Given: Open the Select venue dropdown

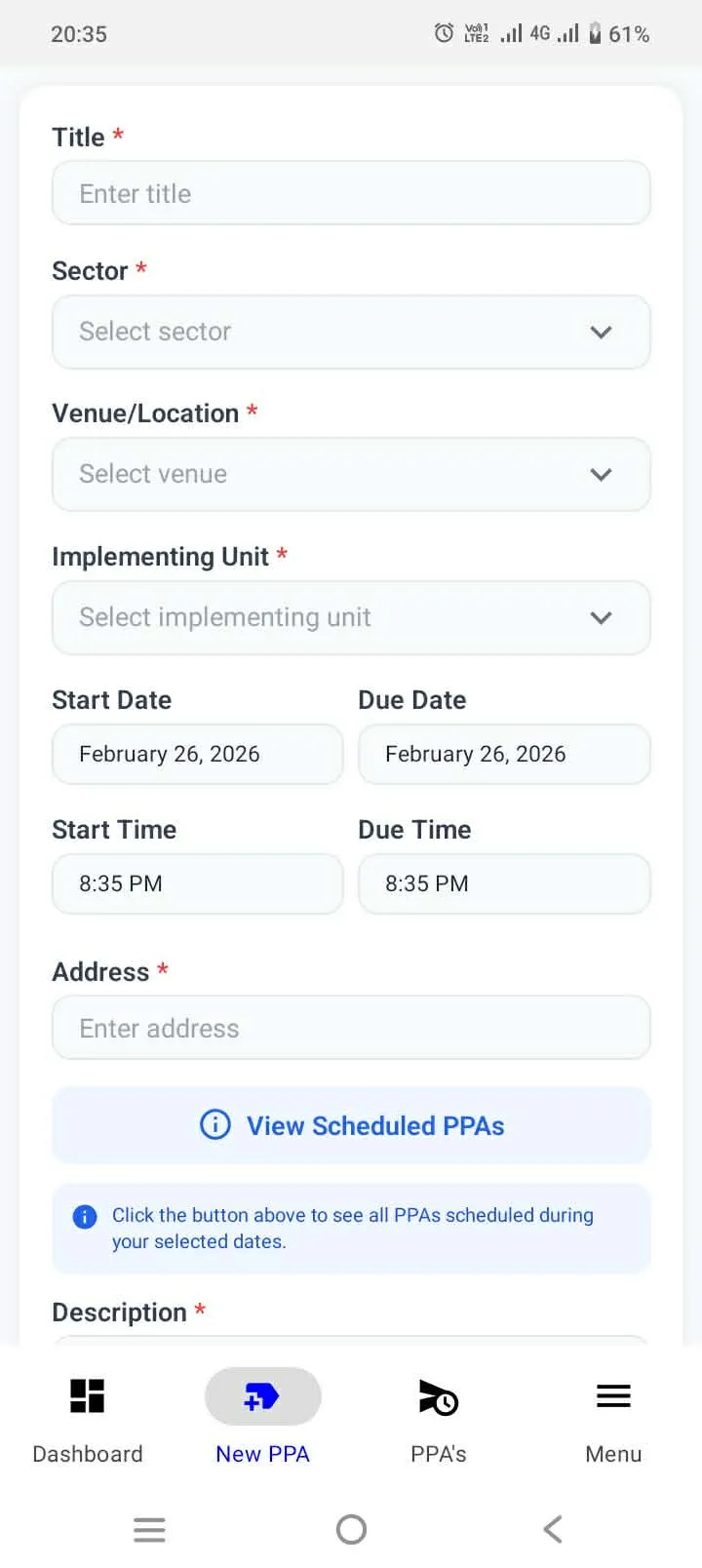Looking at the screenshot, I should (x=351, y=474).
